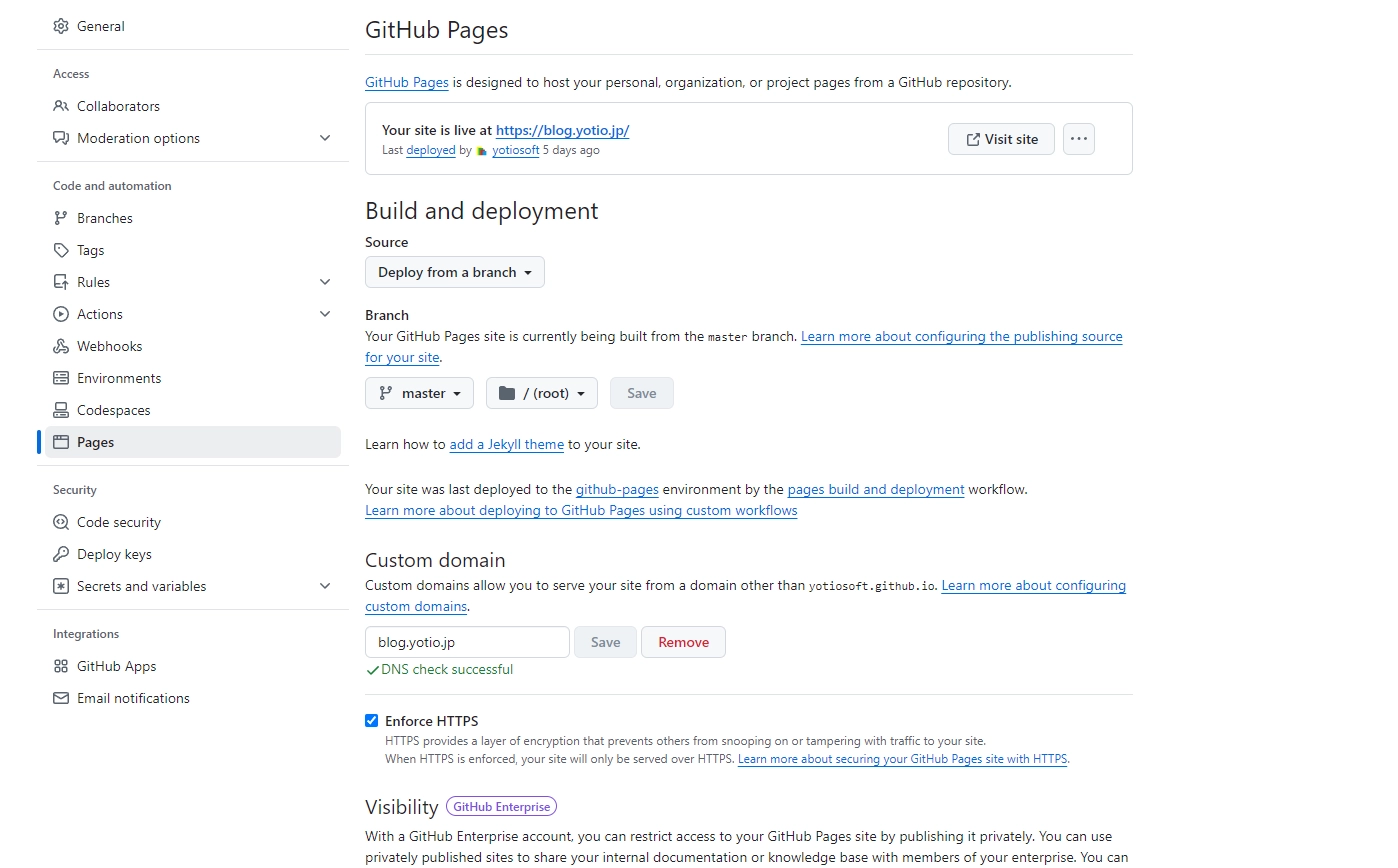Screen dimensions: 1398x868
Task: Click the General gear icon
Action: point(61,26)
